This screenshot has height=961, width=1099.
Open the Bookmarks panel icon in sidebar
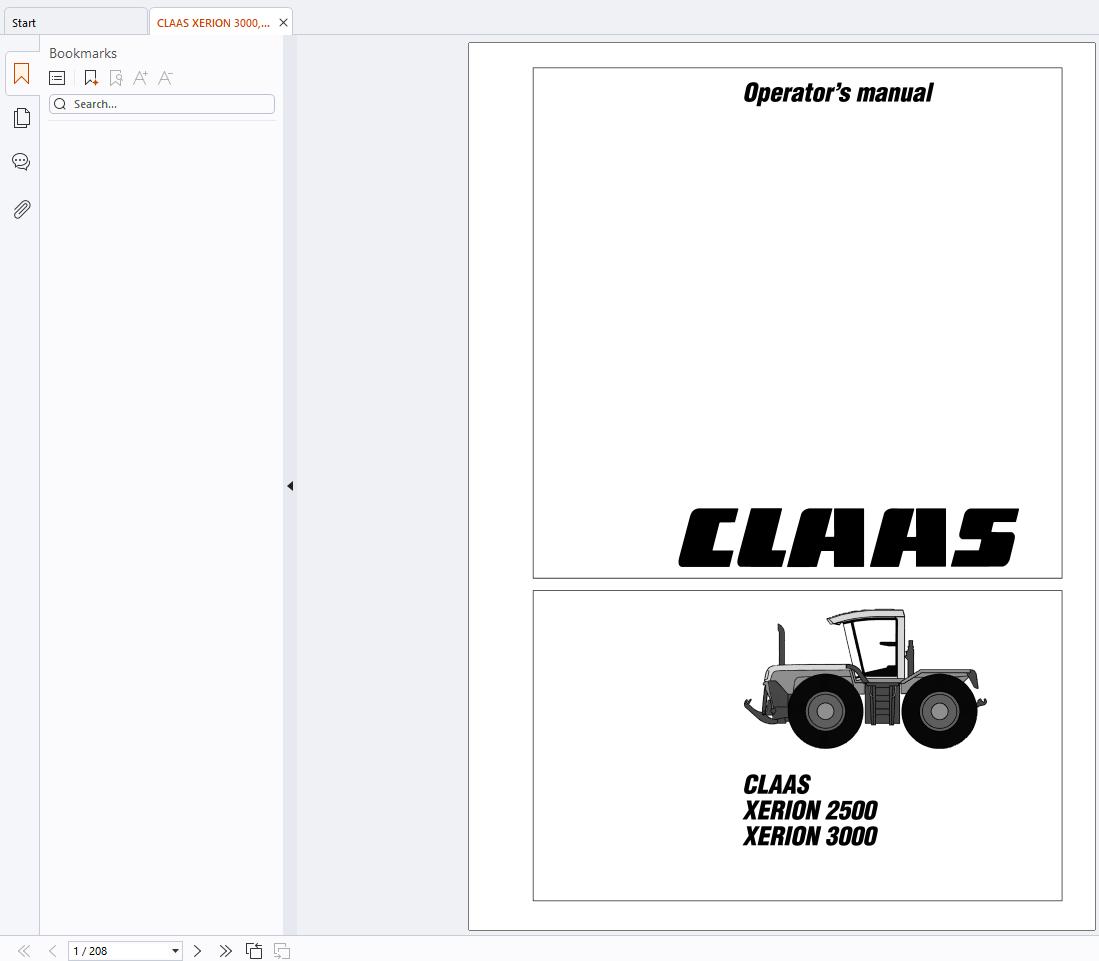click(x=21, y=74)
